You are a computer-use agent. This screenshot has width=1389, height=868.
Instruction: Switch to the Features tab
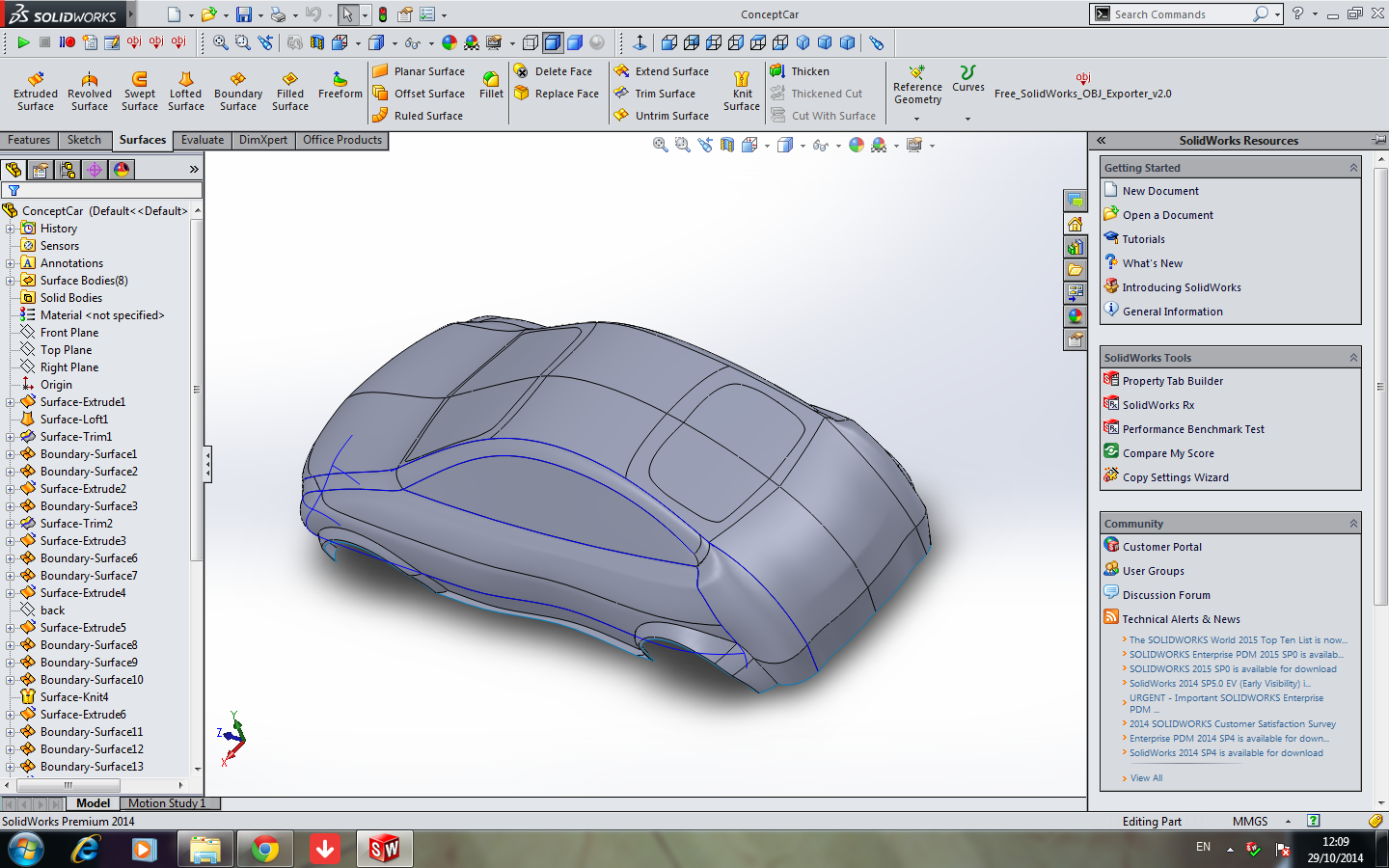(29, 140)
